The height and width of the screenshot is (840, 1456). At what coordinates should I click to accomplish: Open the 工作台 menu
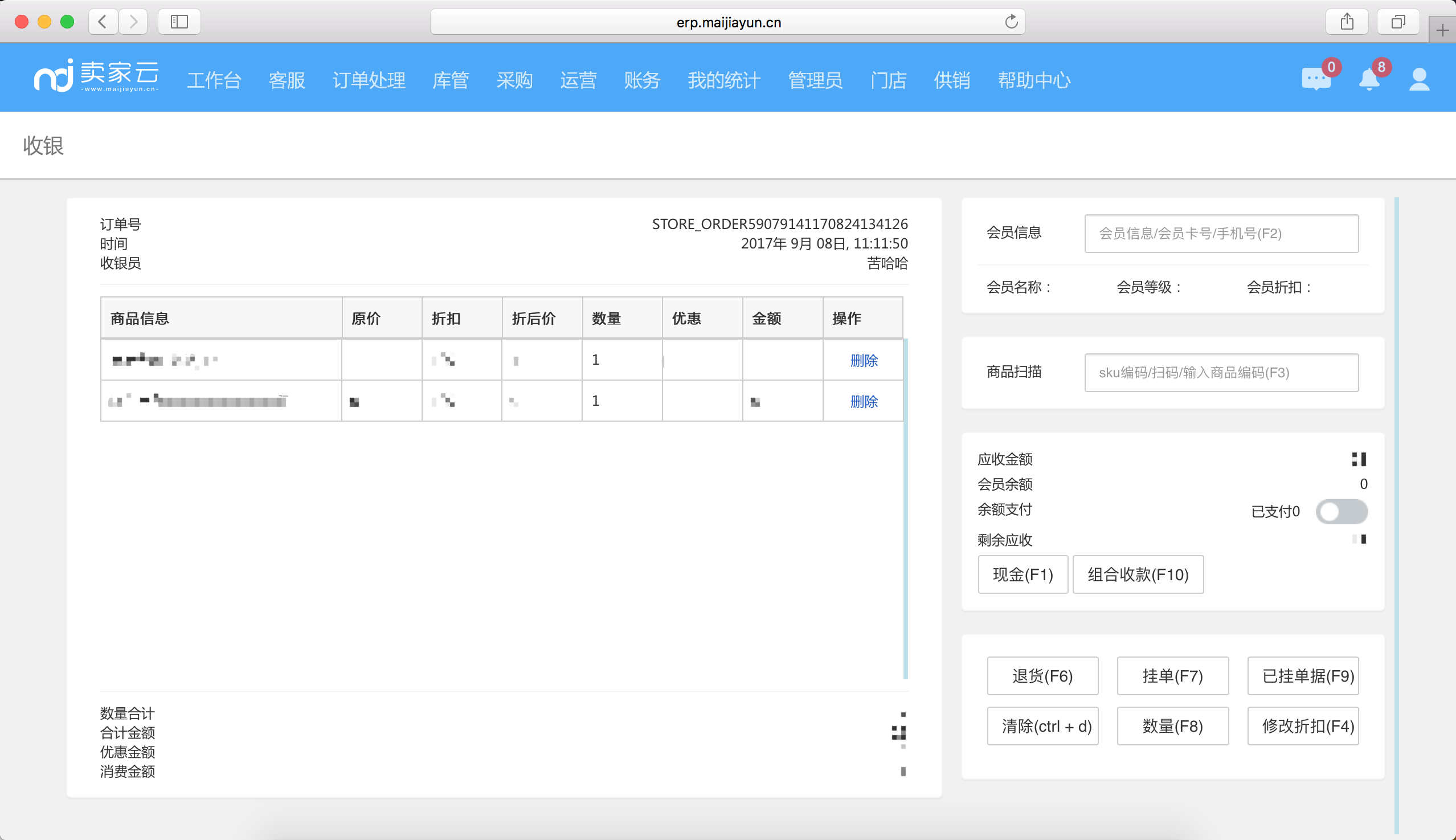(x=214, y=80)
